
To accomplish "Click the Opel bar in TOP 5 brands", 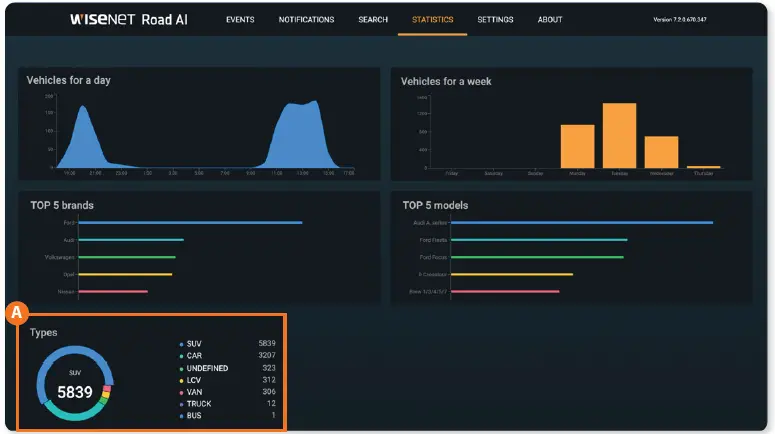I will pyautogui.click(x=125, y=274).
